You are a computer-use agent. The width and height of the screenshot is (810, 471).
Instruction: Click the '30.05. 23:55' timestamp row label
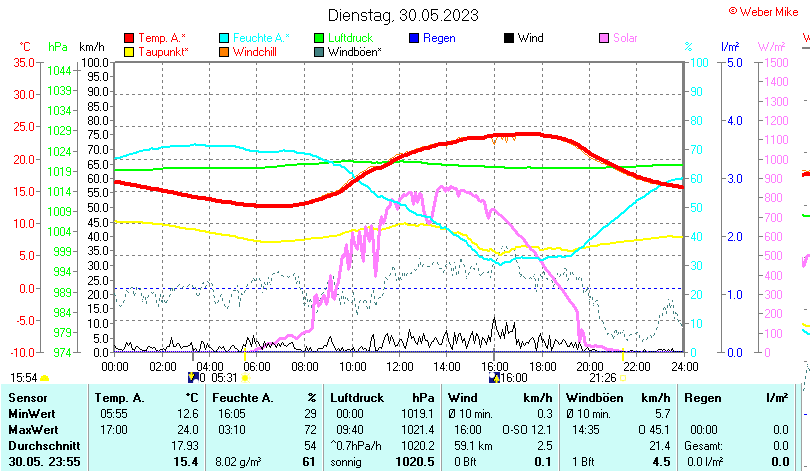44,462
